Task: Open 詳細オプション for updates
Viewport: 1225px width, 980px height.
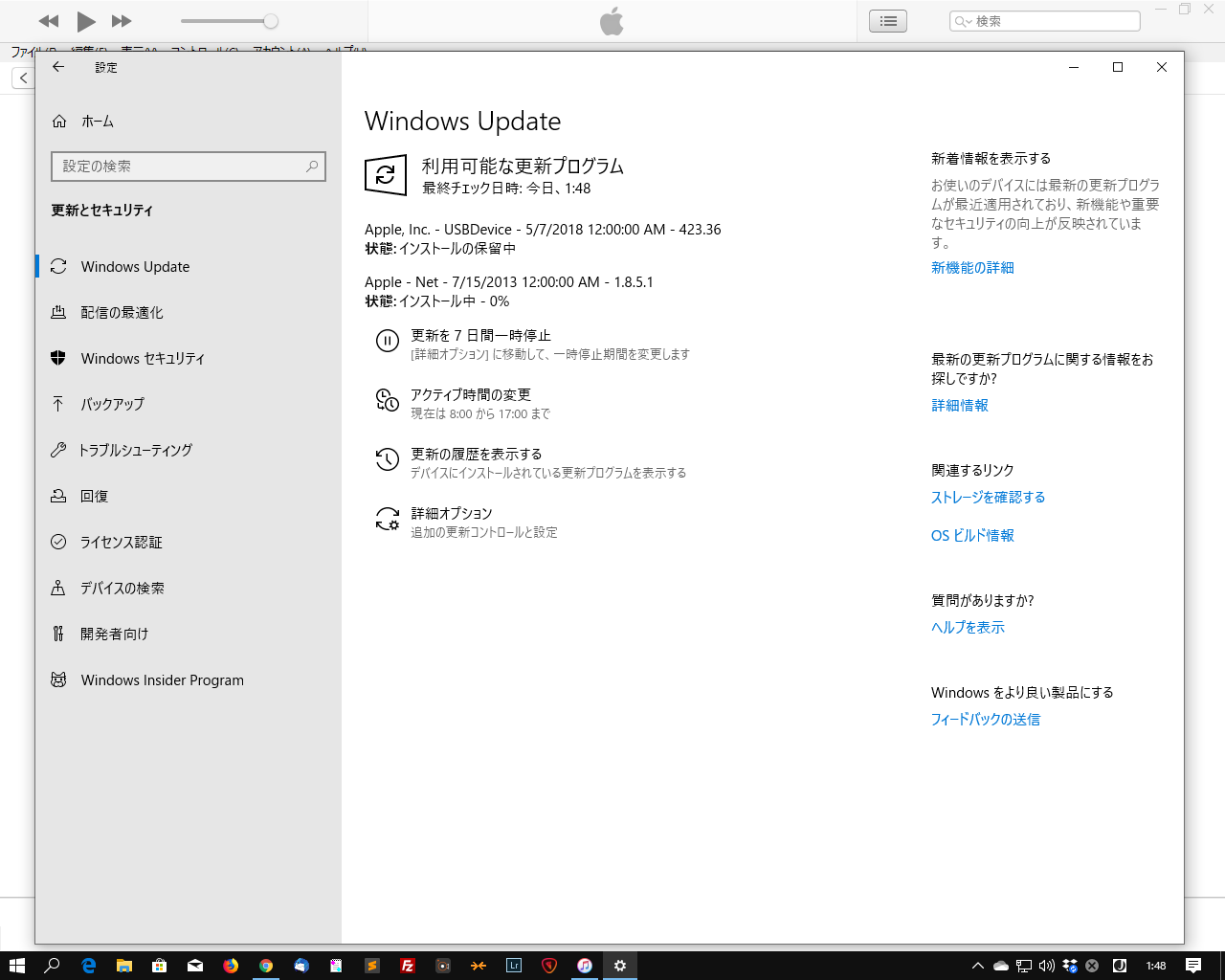Action: (466, 523)
